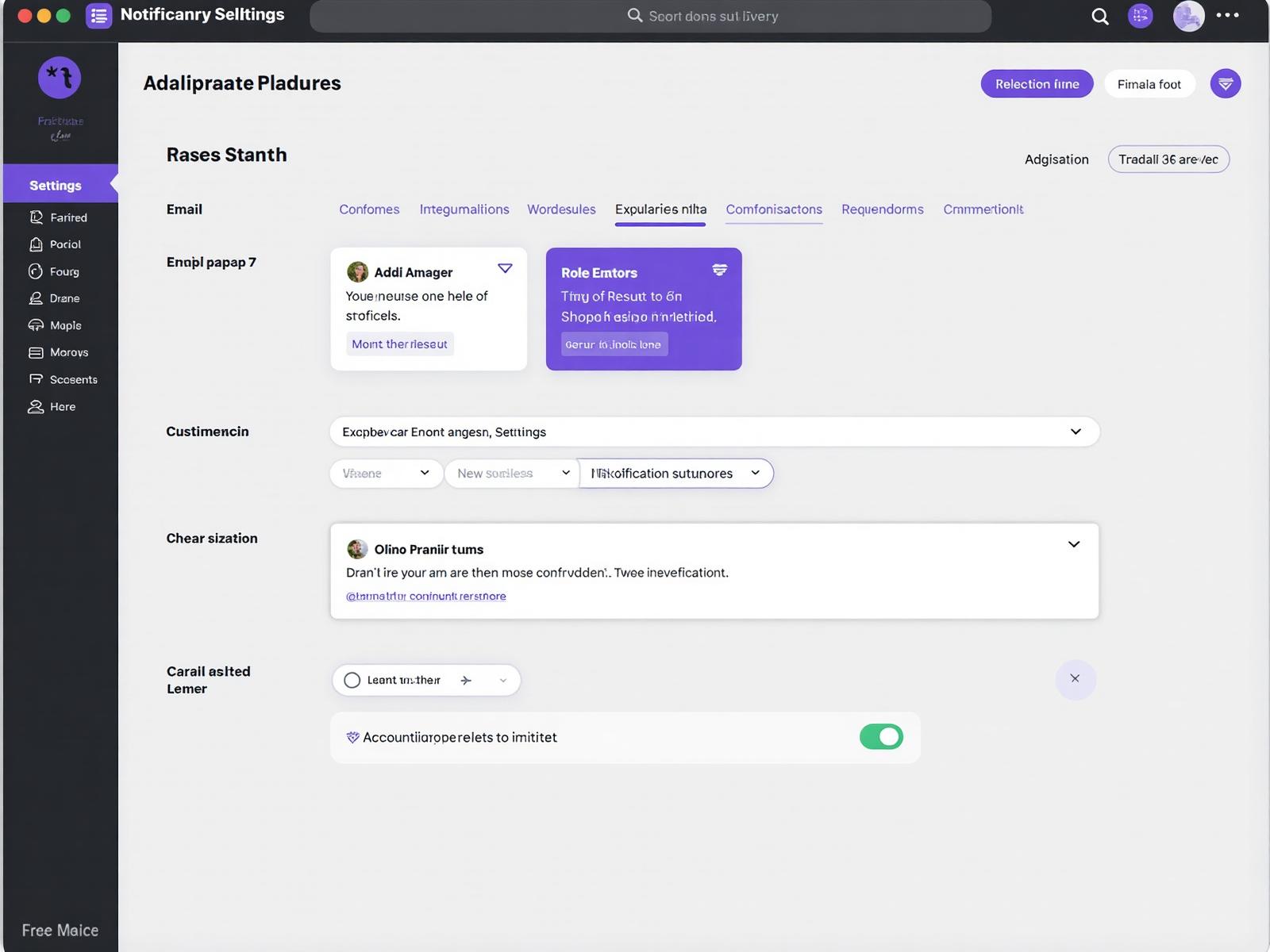Expand the Olino Praniir tums chevron
Image resolution: width=1270 pixels, height=952 pixels.
(x=1074, y=544)
